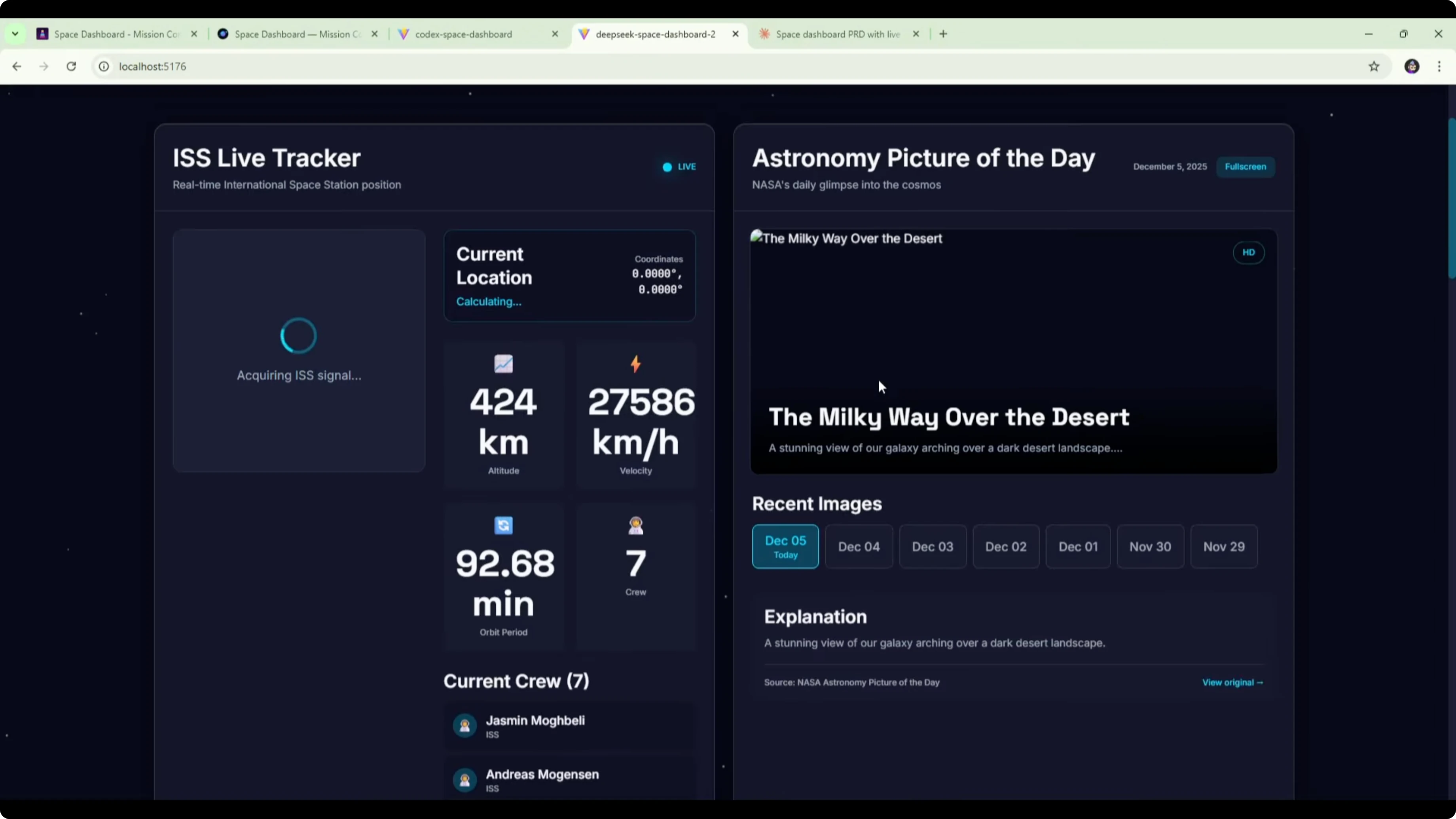Image resolution: width=1456 pixels, height=819 pixels.
Task: Toggle HD image quality badge
Action: [1248, 253]
